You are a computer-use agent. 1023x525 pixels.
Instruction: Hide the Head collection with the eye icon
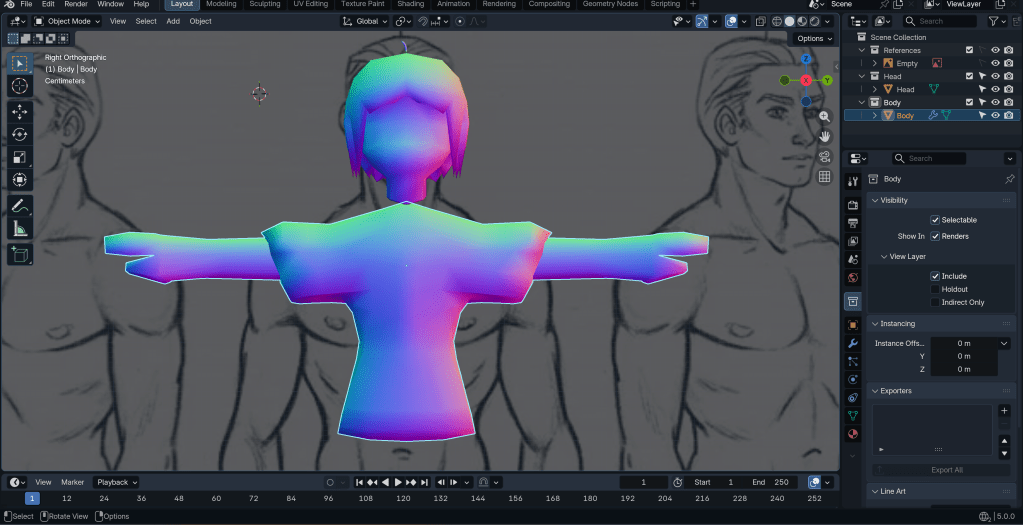995,76
